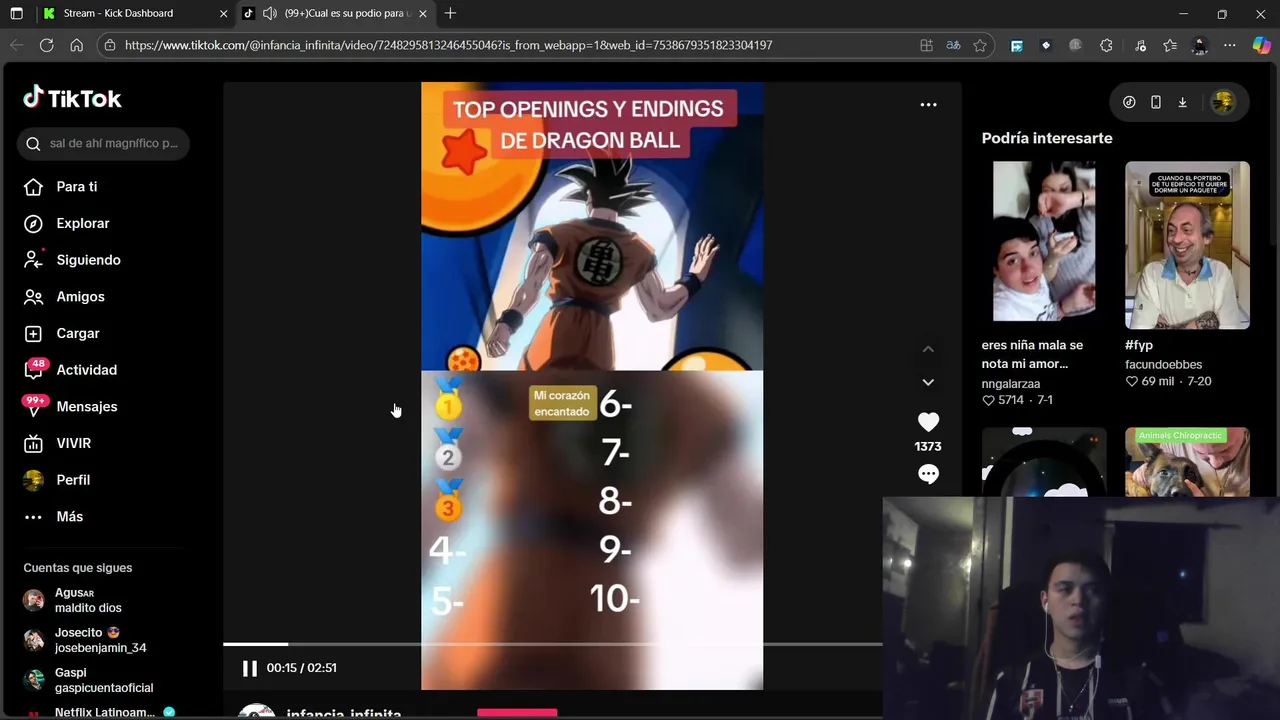The height and width of the screenshot is (720, 1280).
Task: View site information padlock
Action: point(110,45)
